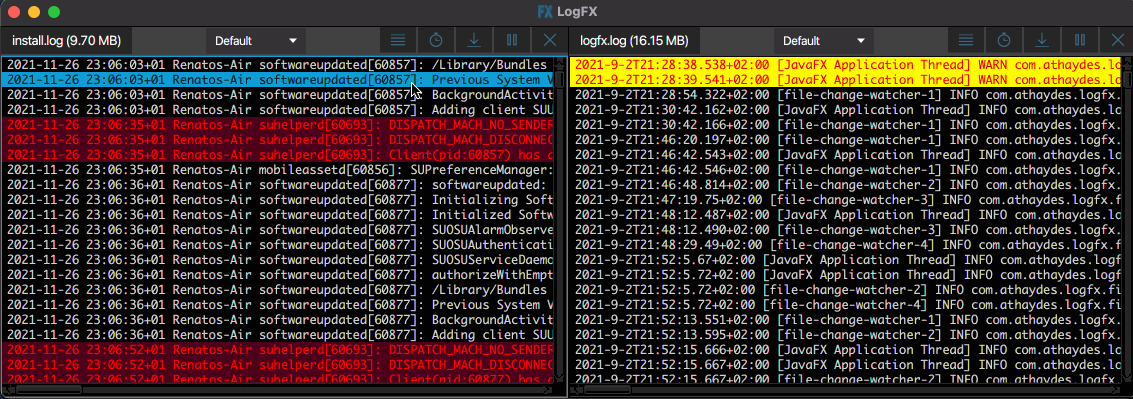Click the download-arrow icon in logfx.log header

(1042, 40)
